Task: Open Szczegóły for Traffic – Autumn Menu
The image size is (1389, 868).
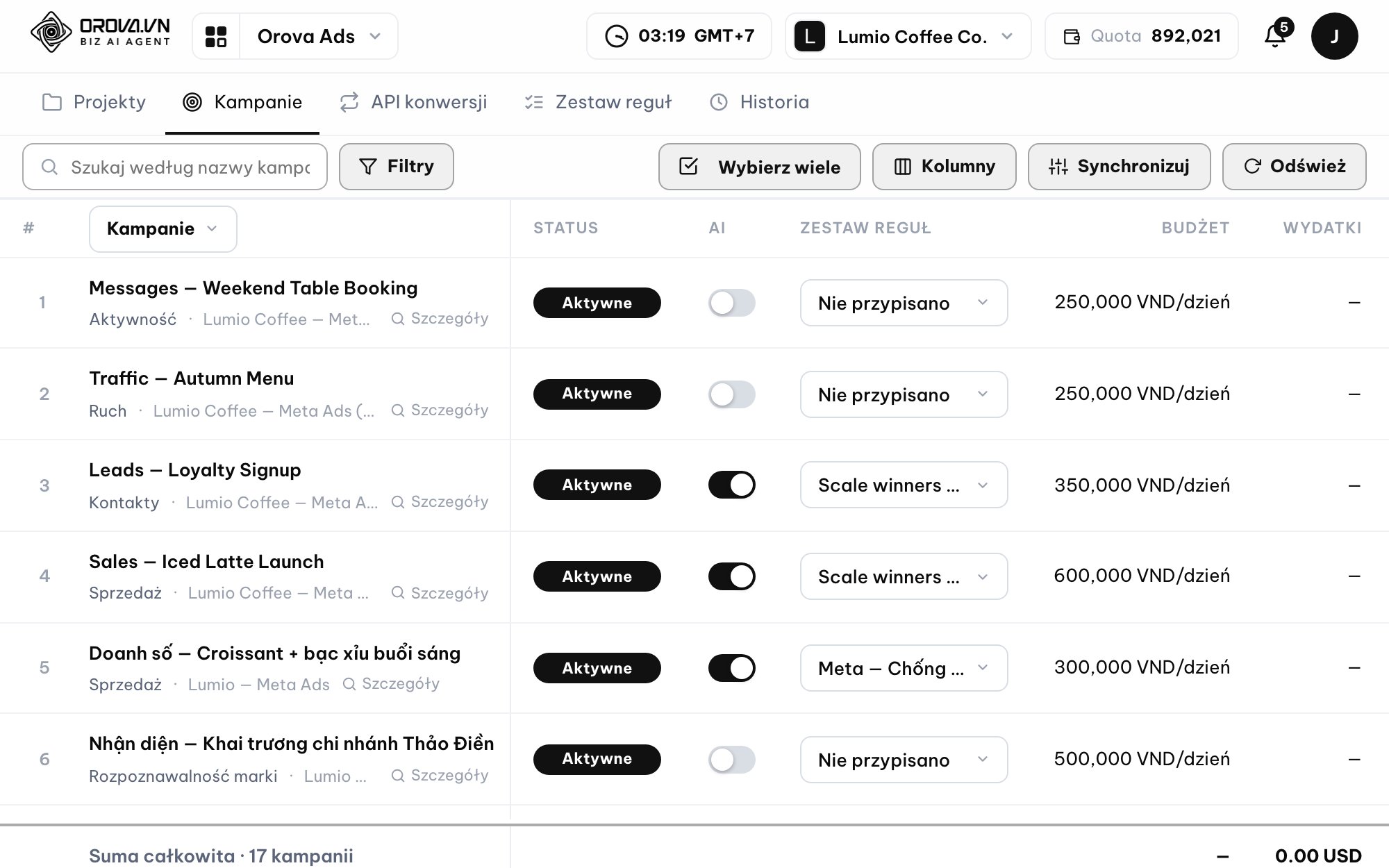Action: coord(440,410)
